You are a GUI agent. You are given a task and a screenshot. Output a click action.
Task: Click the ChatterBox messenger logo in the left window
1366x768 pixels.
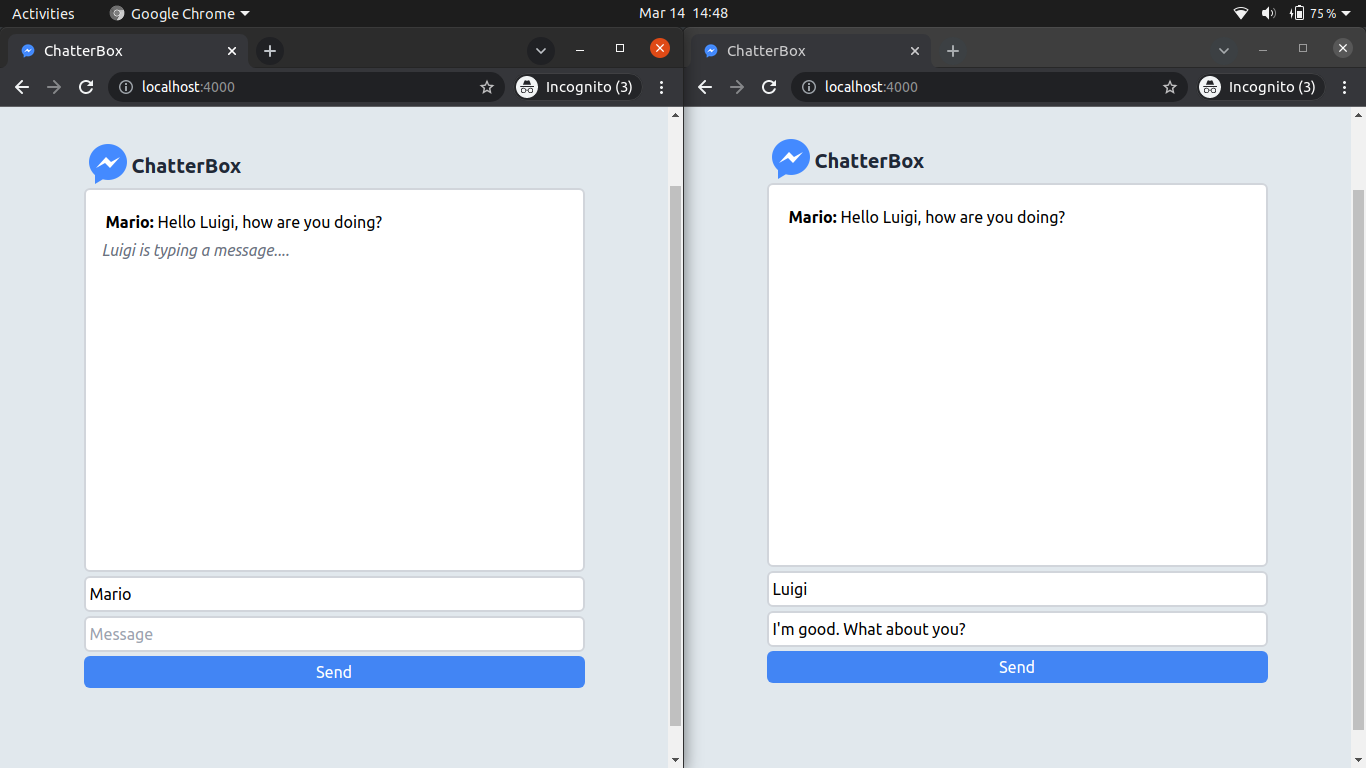pyautogui.click(x=108, y=162)
